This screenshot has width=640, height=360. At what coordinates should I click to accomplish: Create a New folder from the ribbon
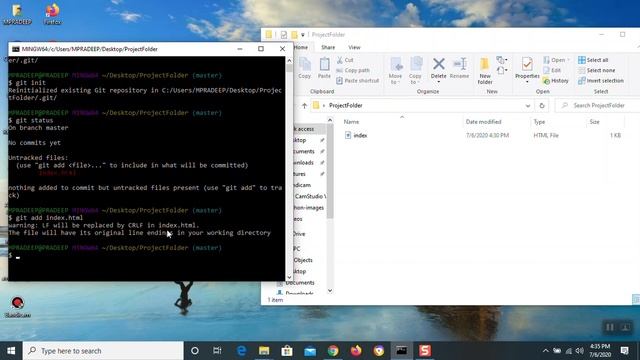tap(485, 71)
